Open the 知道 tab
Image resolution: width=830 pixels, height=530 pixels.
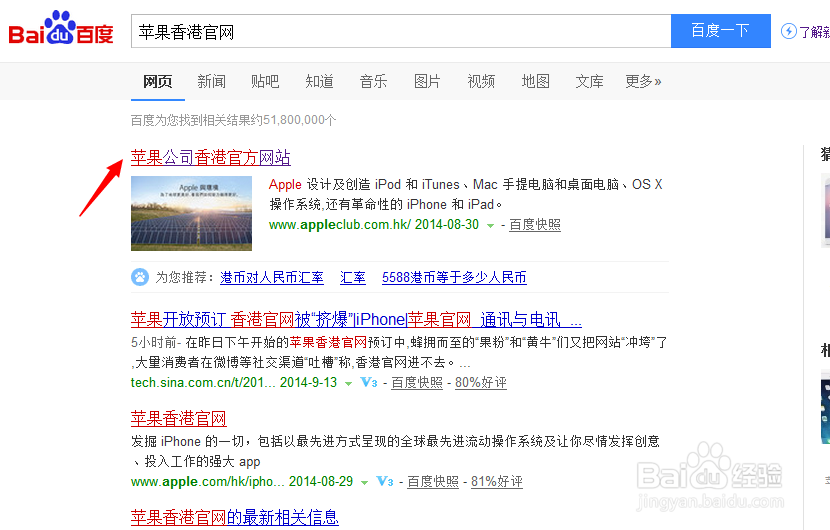319,81
